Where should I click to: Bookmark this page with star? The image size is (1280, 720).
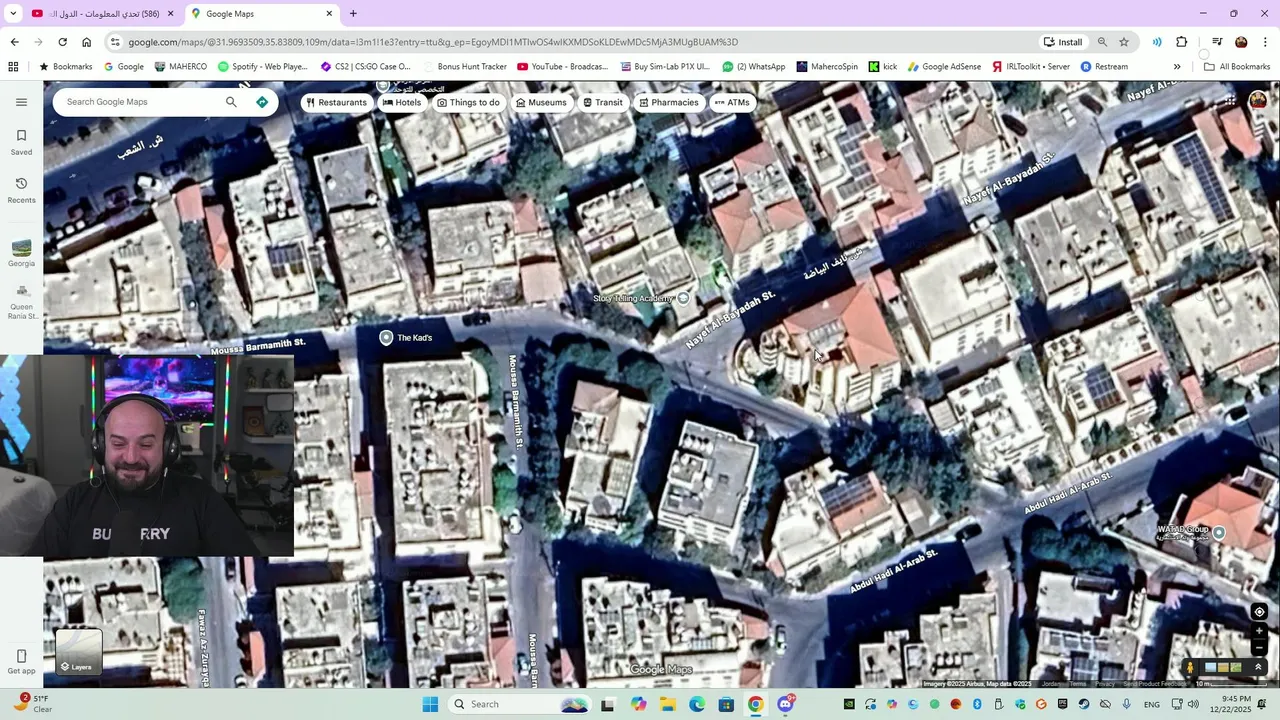1124,42
